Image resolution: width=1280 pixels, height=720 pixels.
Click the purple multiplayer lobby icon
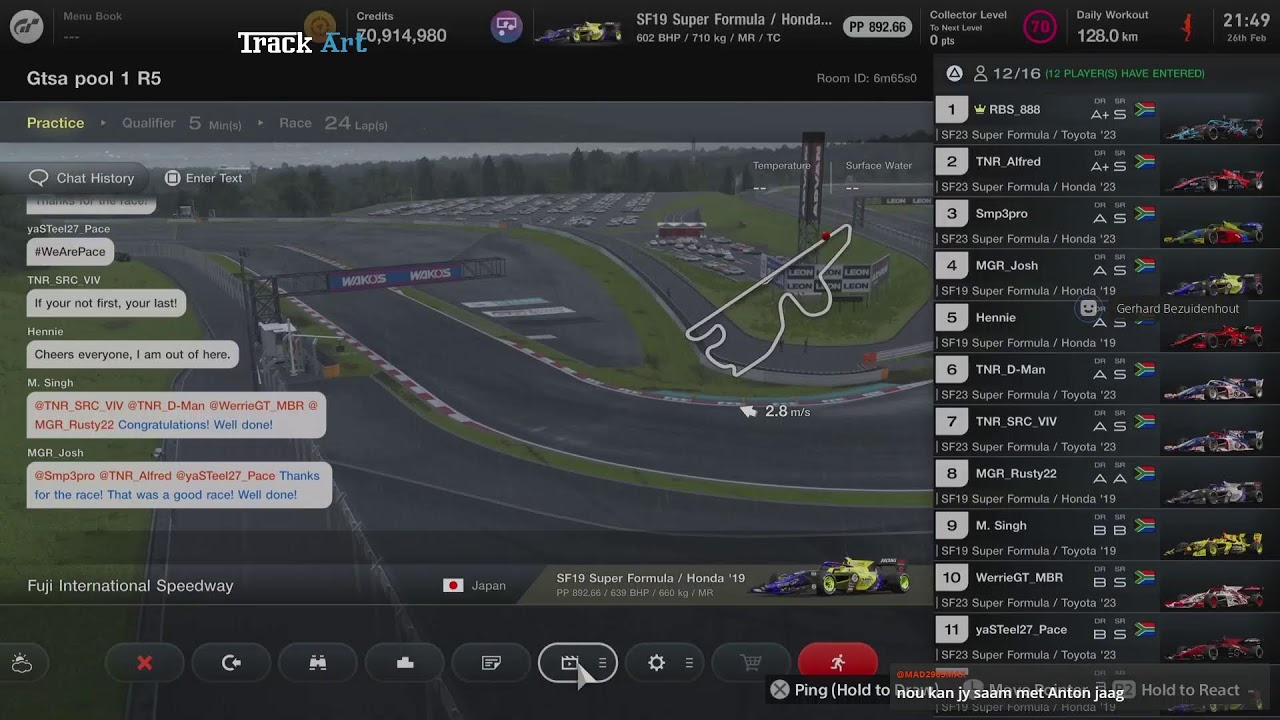tap(507, 26)
